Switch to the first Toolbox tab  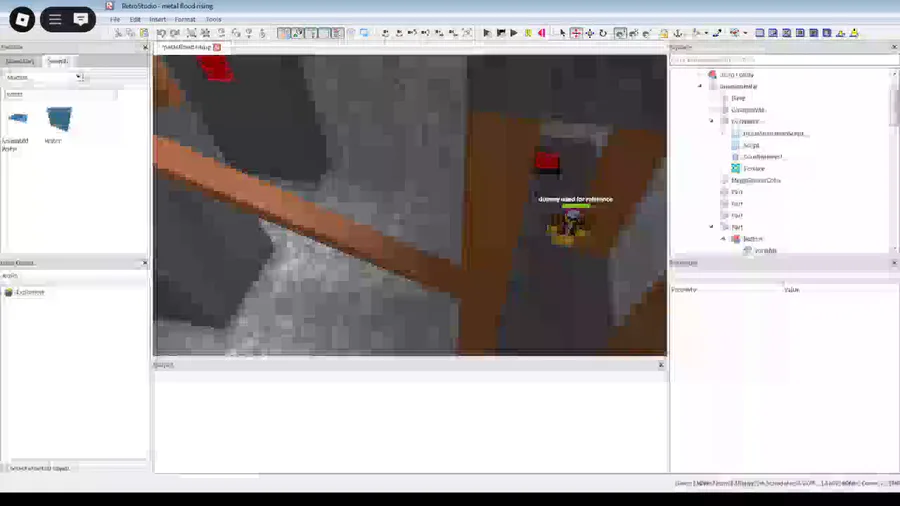click(x=20, y=61)
